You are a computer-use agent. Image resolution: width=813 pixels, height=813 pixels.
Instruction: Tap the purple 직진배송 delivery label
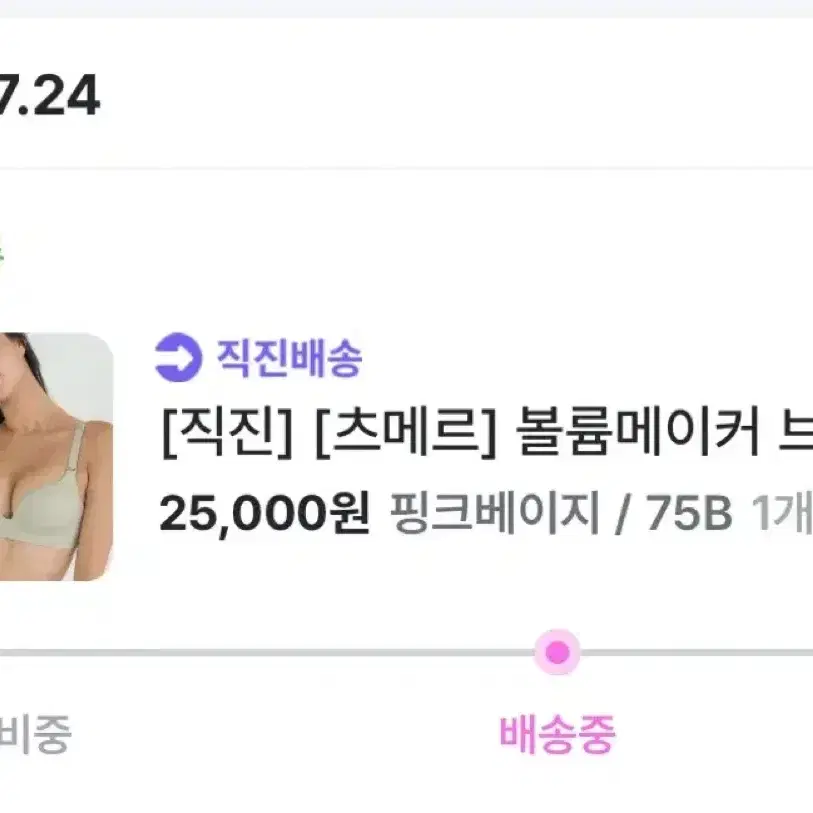pyautogui.click(x=289, y=358)
